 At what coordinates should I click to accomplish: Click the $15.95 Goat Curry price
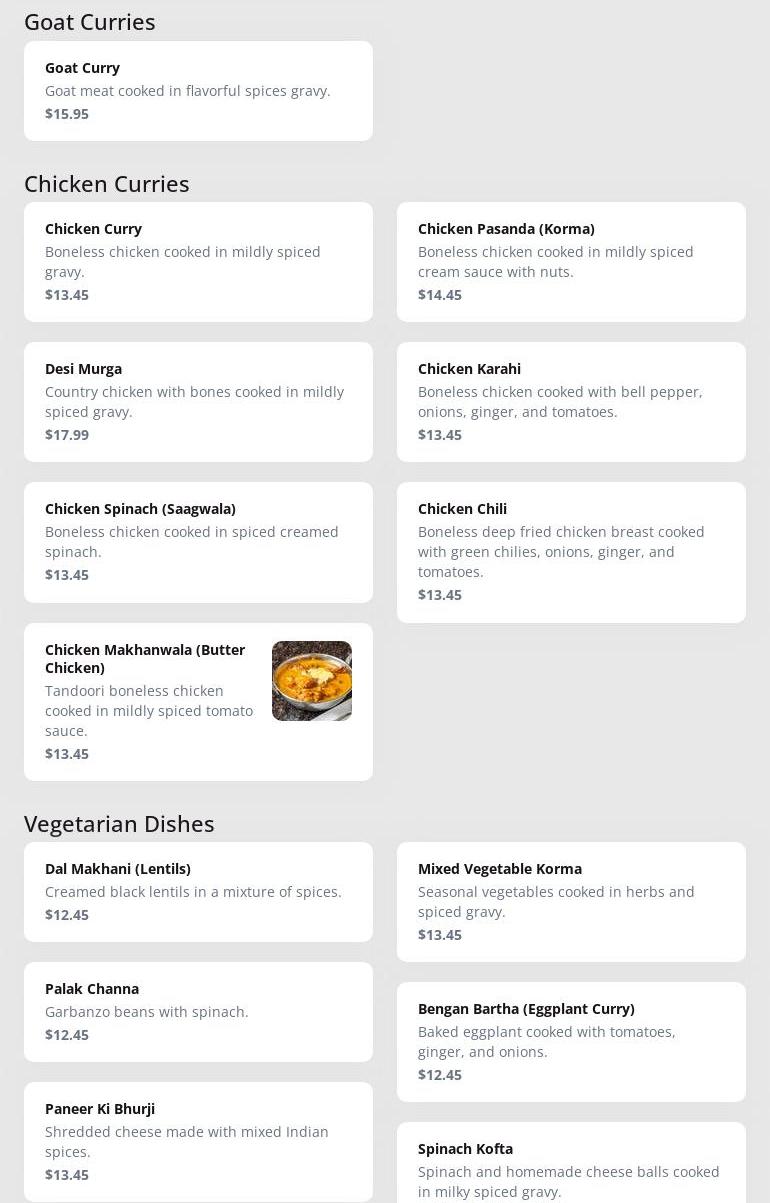tap(67, 114)
